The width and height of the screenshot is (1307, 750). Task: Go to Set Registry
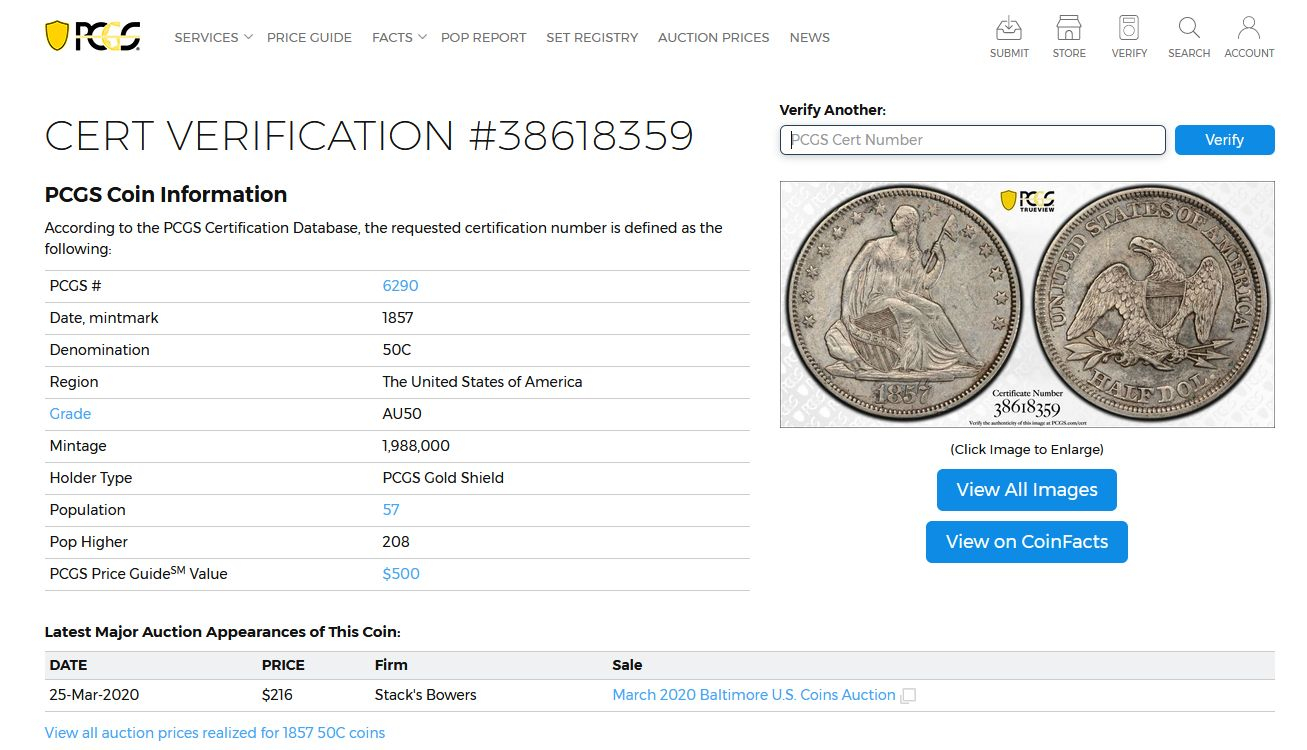tap(592, 37)
